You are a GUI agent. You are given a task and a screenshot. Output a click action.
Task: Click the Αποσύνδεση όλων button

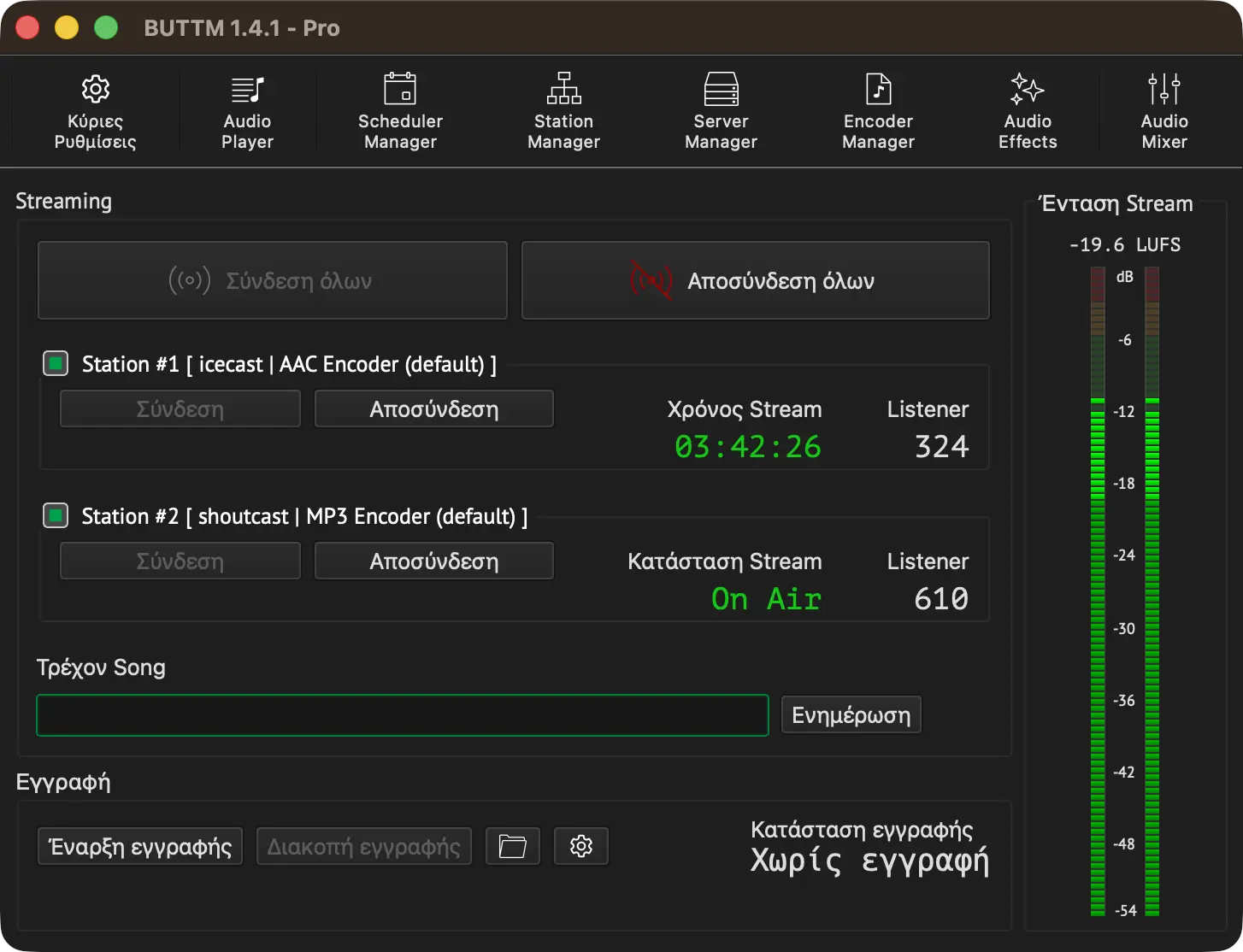coord(756,280)
